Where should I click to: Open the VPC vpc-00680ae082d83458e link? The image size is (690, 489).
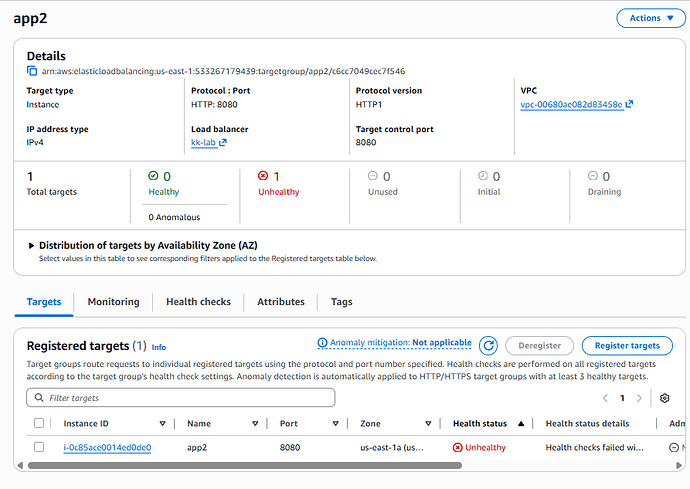[x=571, y=104]
